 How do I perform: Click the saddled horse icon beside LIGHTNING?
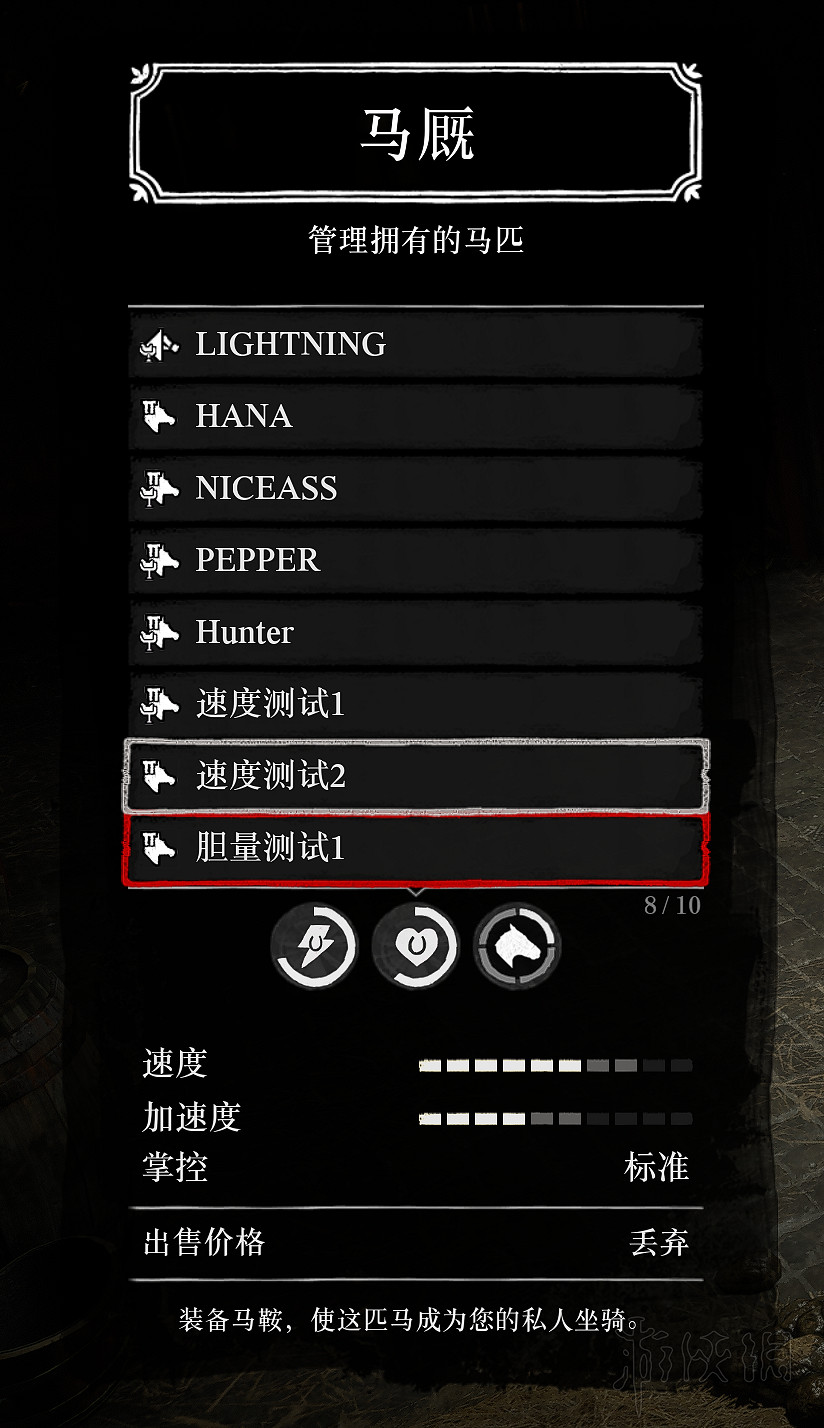(159, 344)
